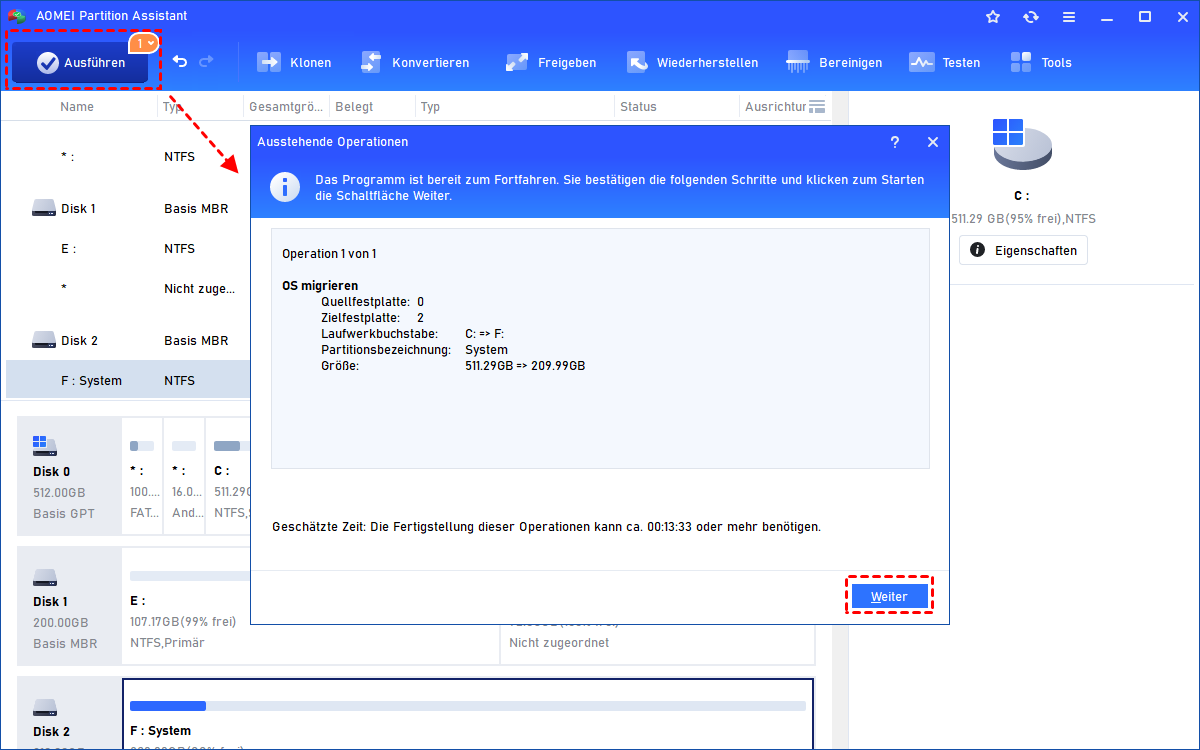Select the Disk 2 row in list
The height and width of the screenshot is (750, 1200).
point(127,340)
